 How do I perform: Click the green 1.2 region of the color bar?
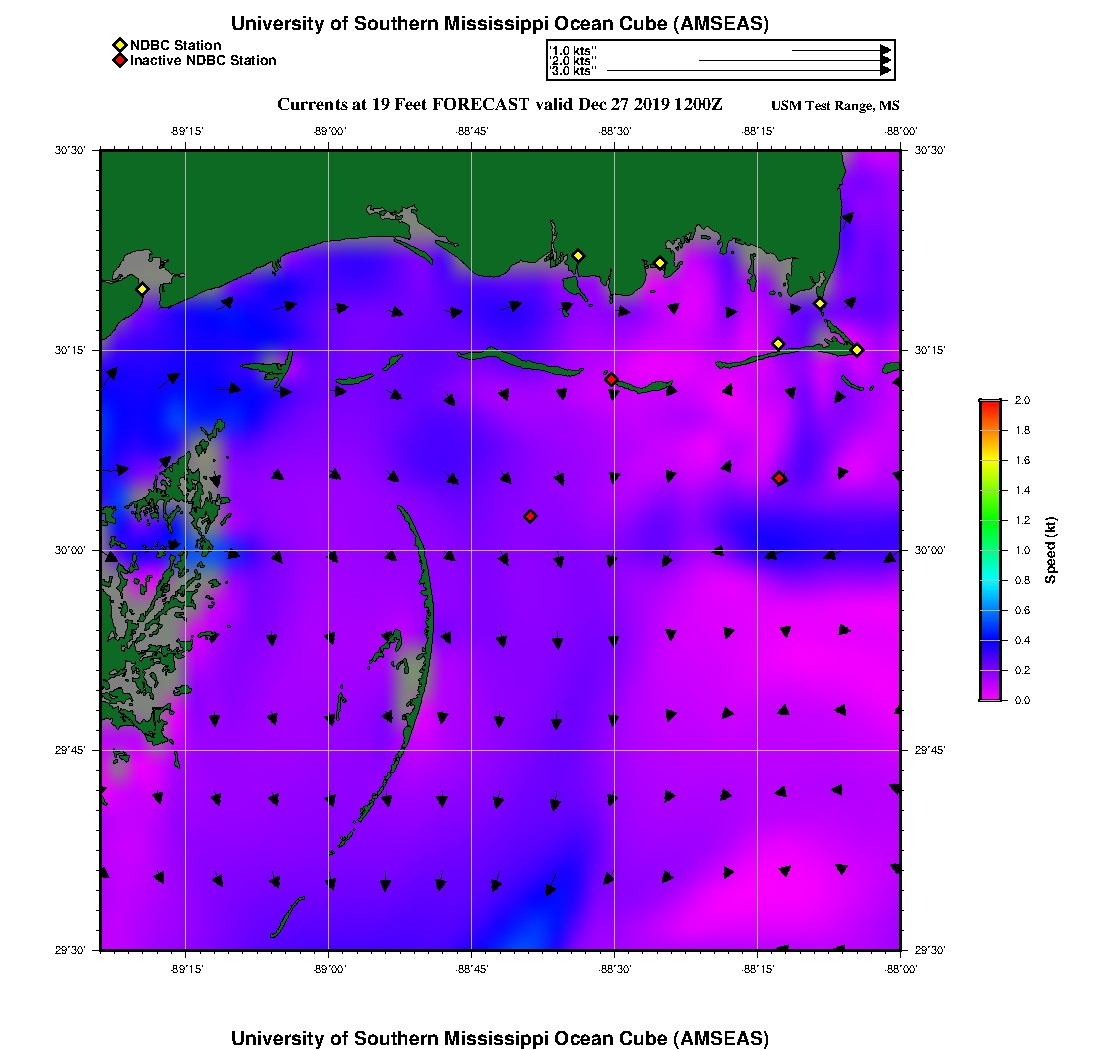(990, 522)
